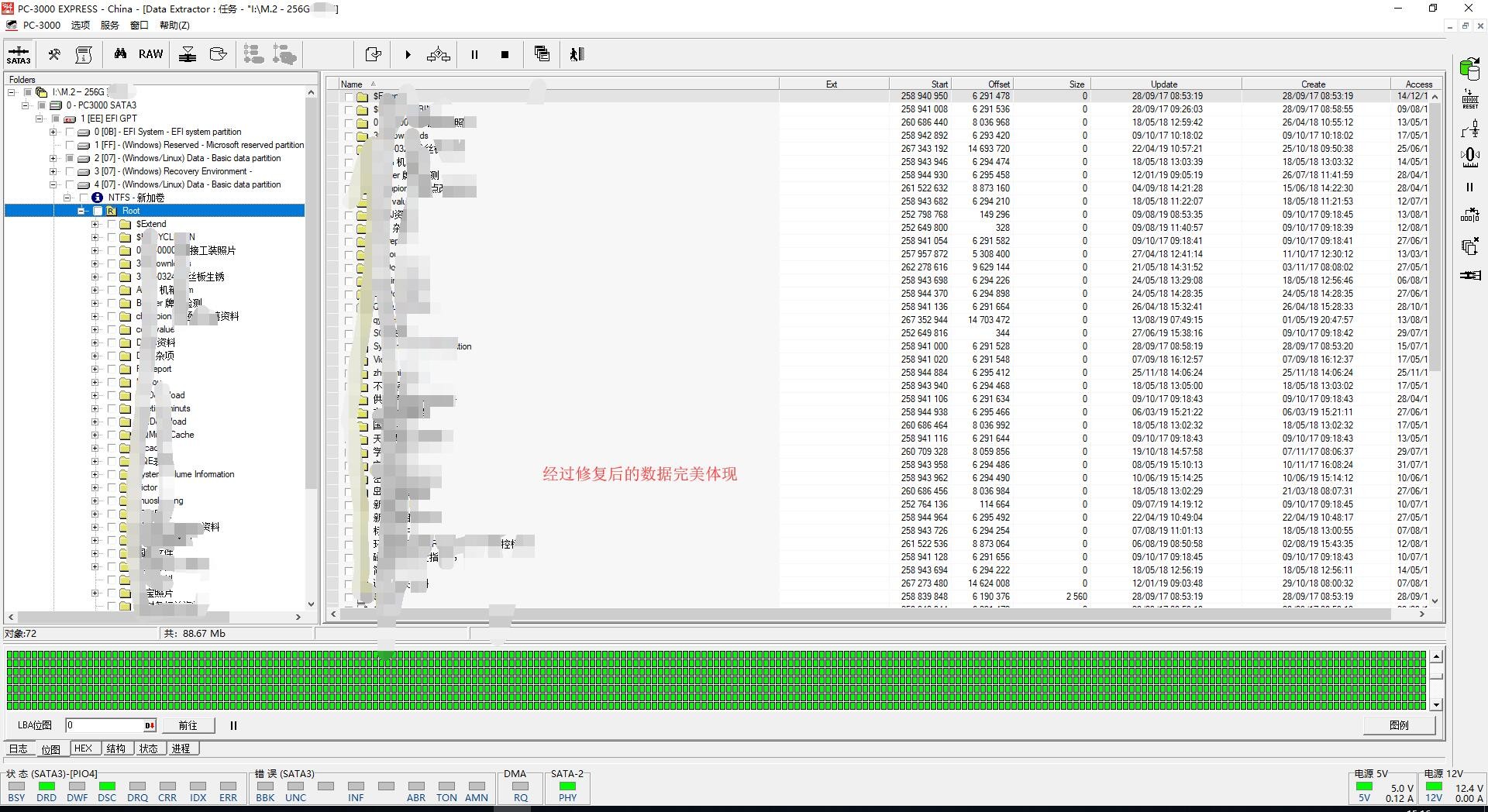Collapse the NTFS 新加卷 tree node
The height and width of the screenshot is (812, 1488).
(67, 198)
